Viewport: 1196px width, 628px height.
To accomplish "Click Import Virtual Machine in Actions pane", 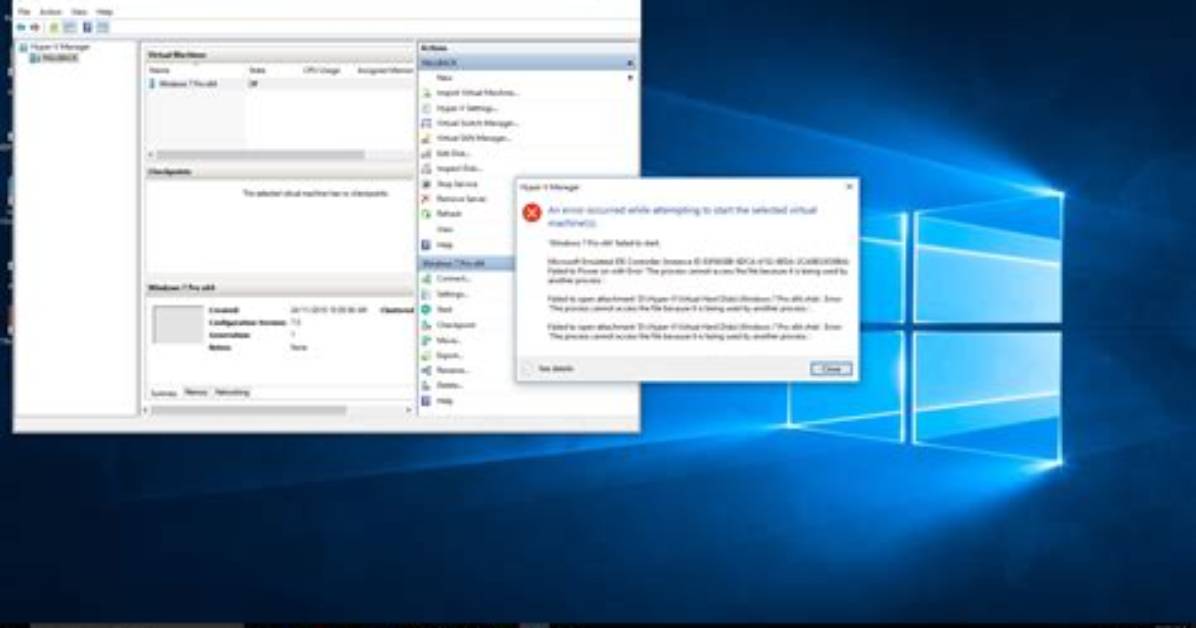I will 477,93.
